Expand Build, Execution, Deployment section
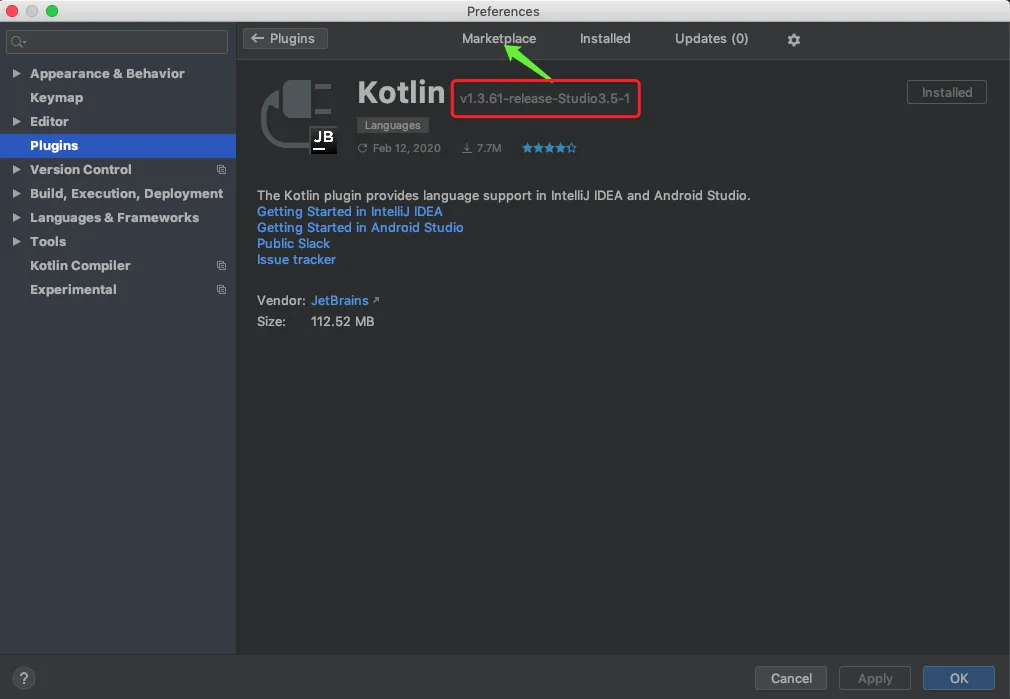Image resolution: width=1010 pixels, height=699 pixels. tap(16, 193)
